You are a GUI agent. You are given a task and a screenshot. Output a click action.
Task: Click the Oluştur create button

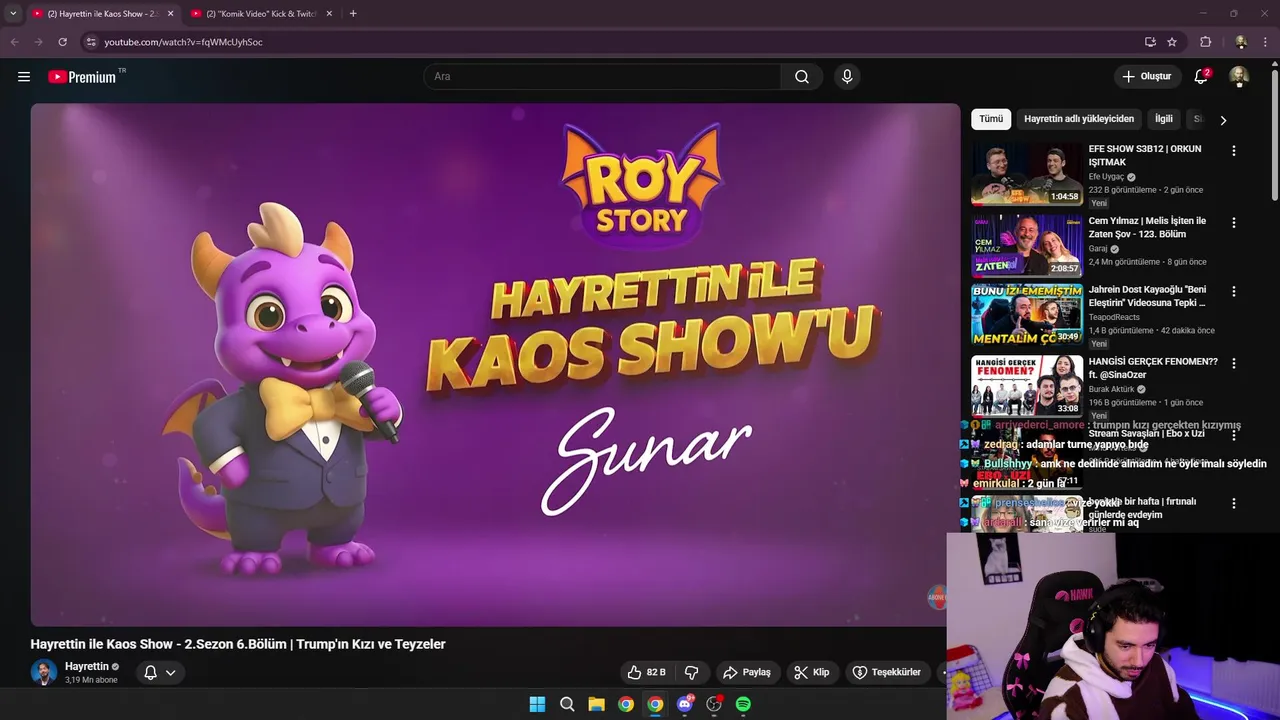click(1147, 77)
